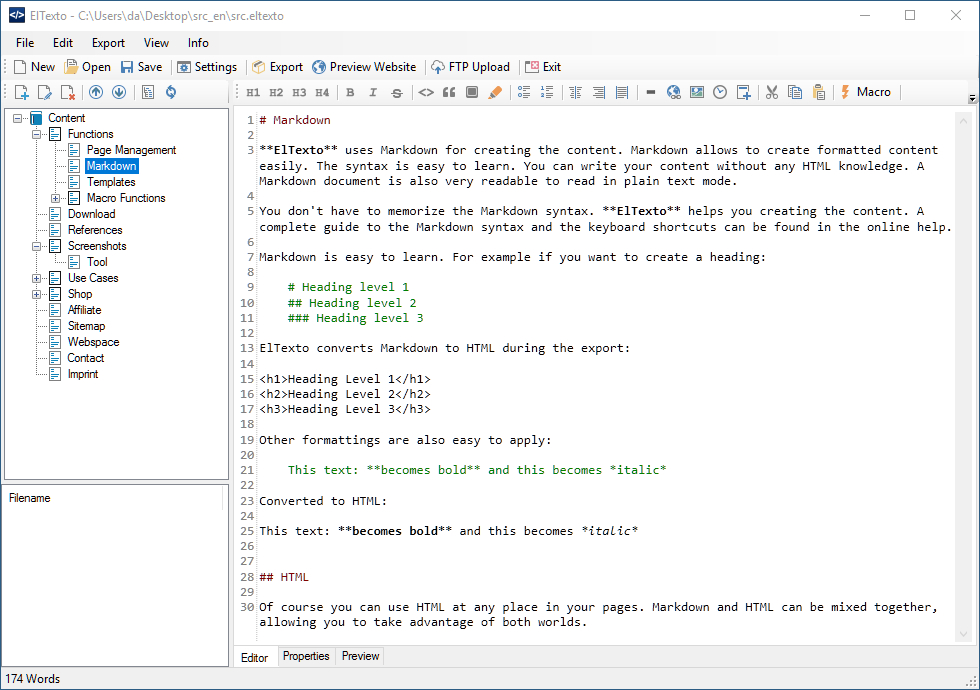This screenshot has height=690, width=980.
Task: Expand the Macro Functions tree node
Action: [56, 198]
